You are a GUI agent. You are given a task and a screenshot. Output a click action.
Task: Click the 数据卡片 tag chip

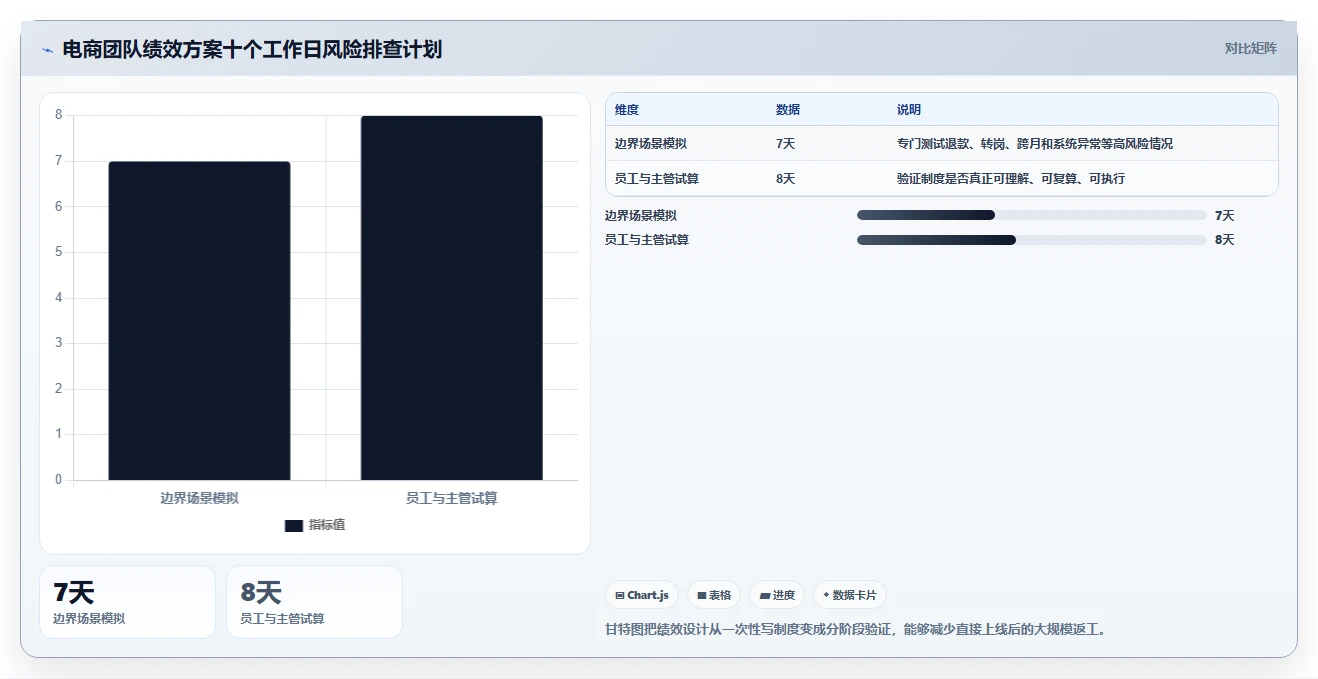pos(850,595)
